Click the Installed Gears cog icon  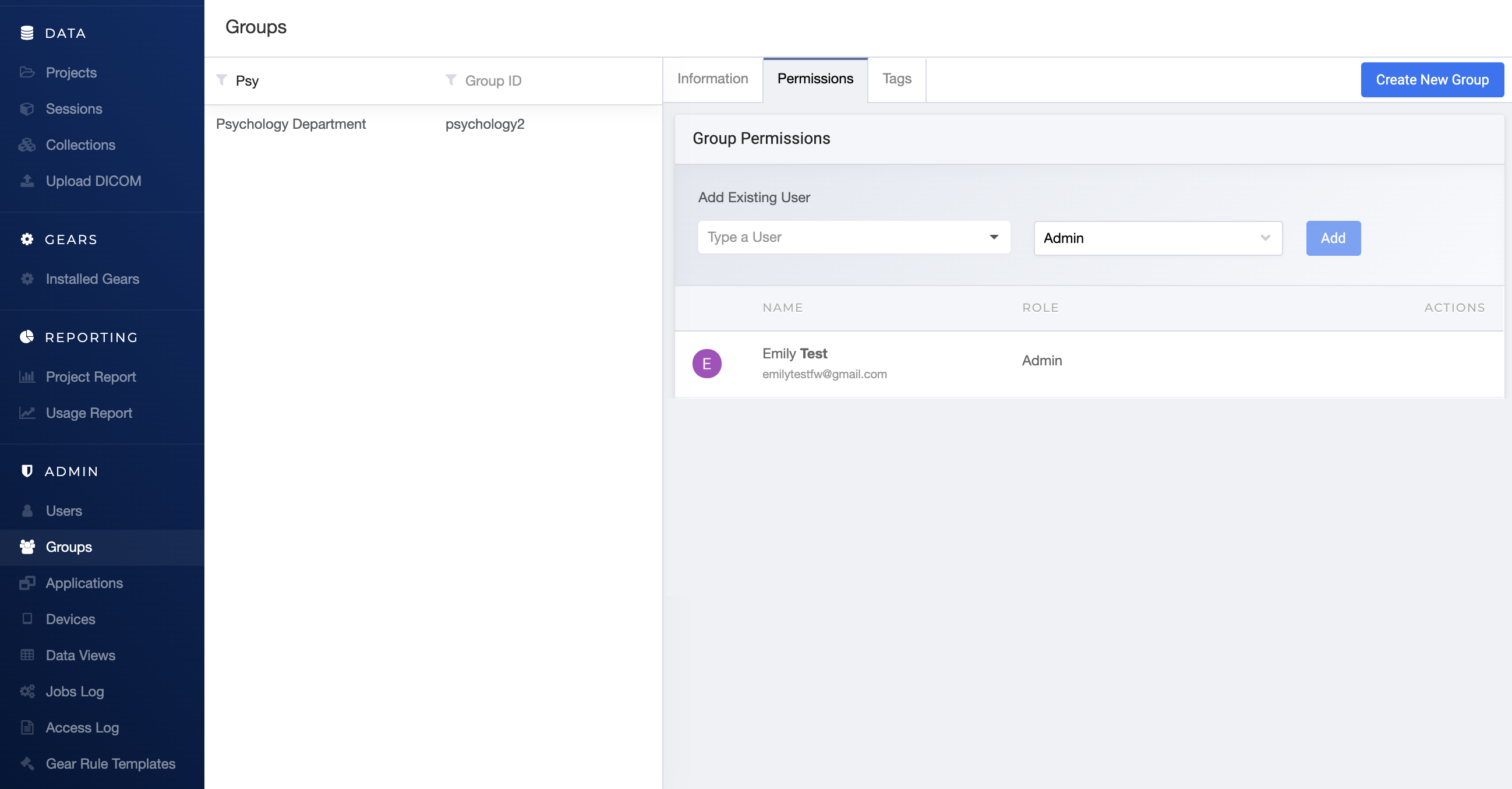click(x=27, y=279)
